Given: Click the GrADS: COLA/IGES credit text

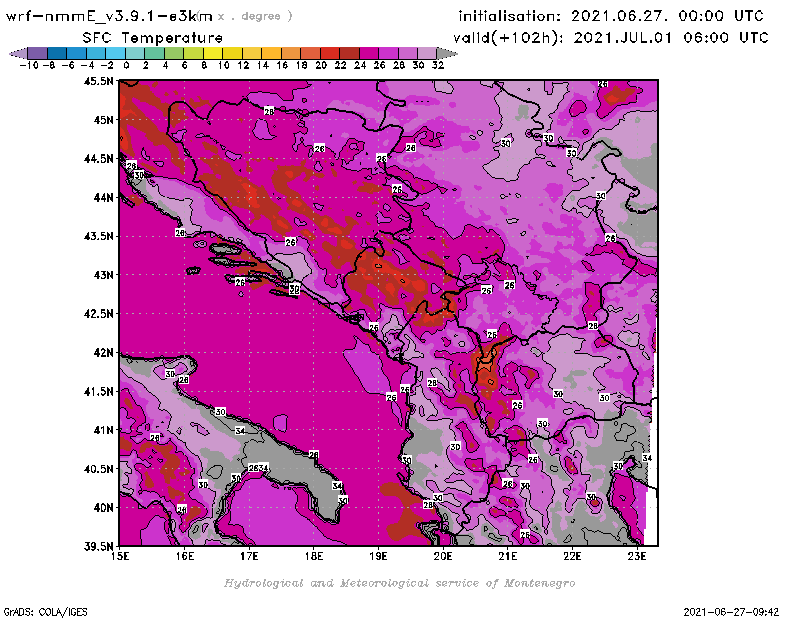Looking at the screenshot, I should coord(46,612).
